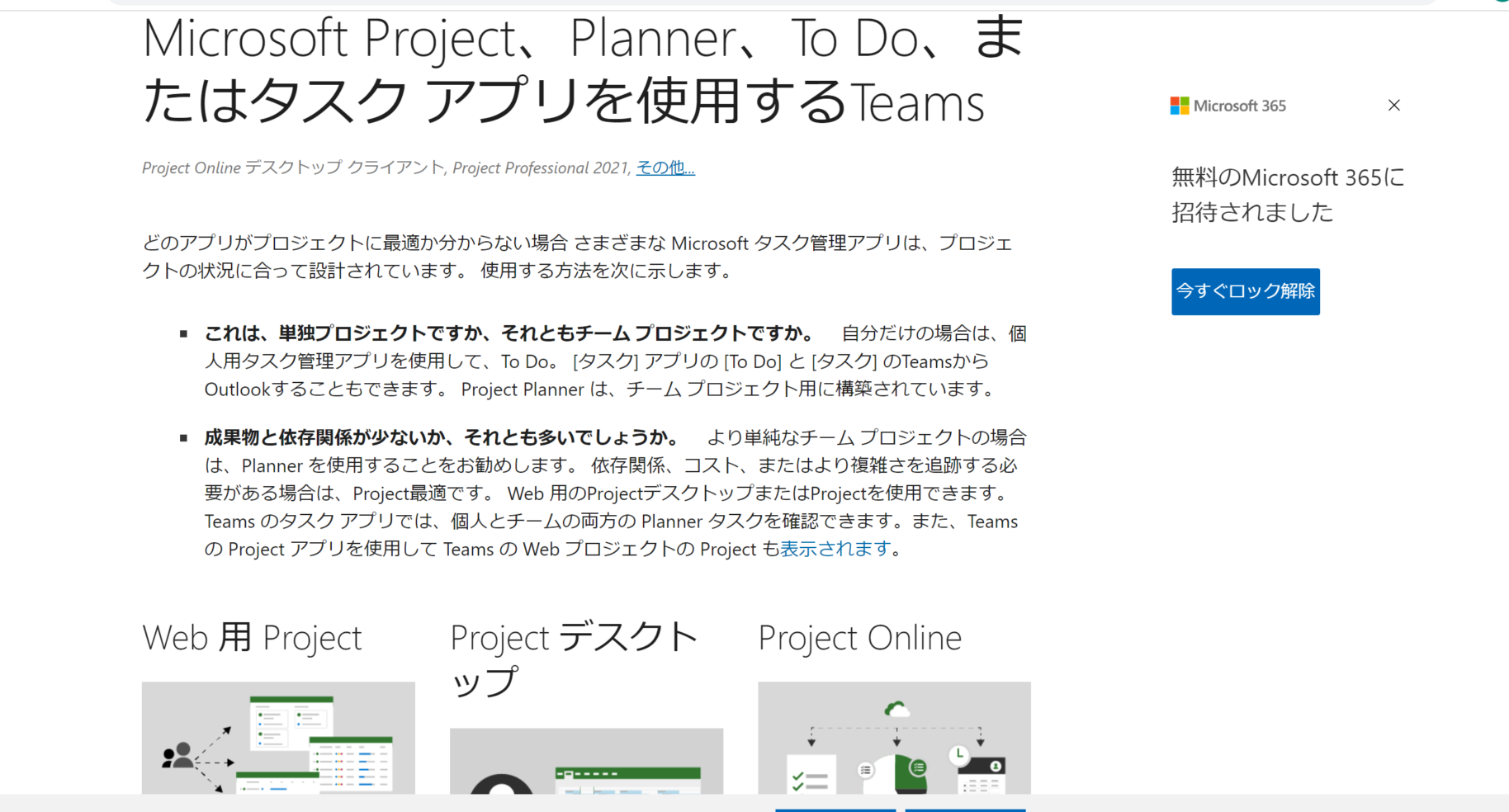Click the "今すぐロック解除" blue button

click(1245, 291)
